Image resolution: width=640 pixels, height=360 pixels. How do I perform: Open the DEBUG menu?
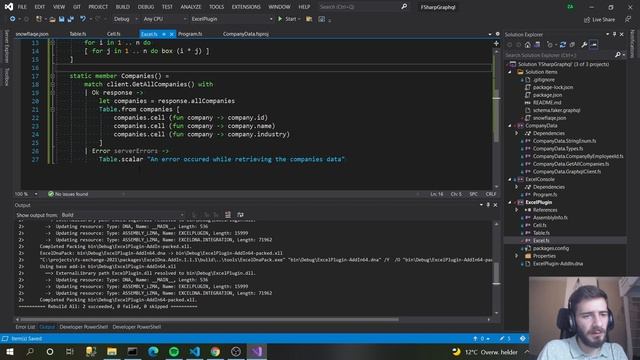(x=146, y=7)
